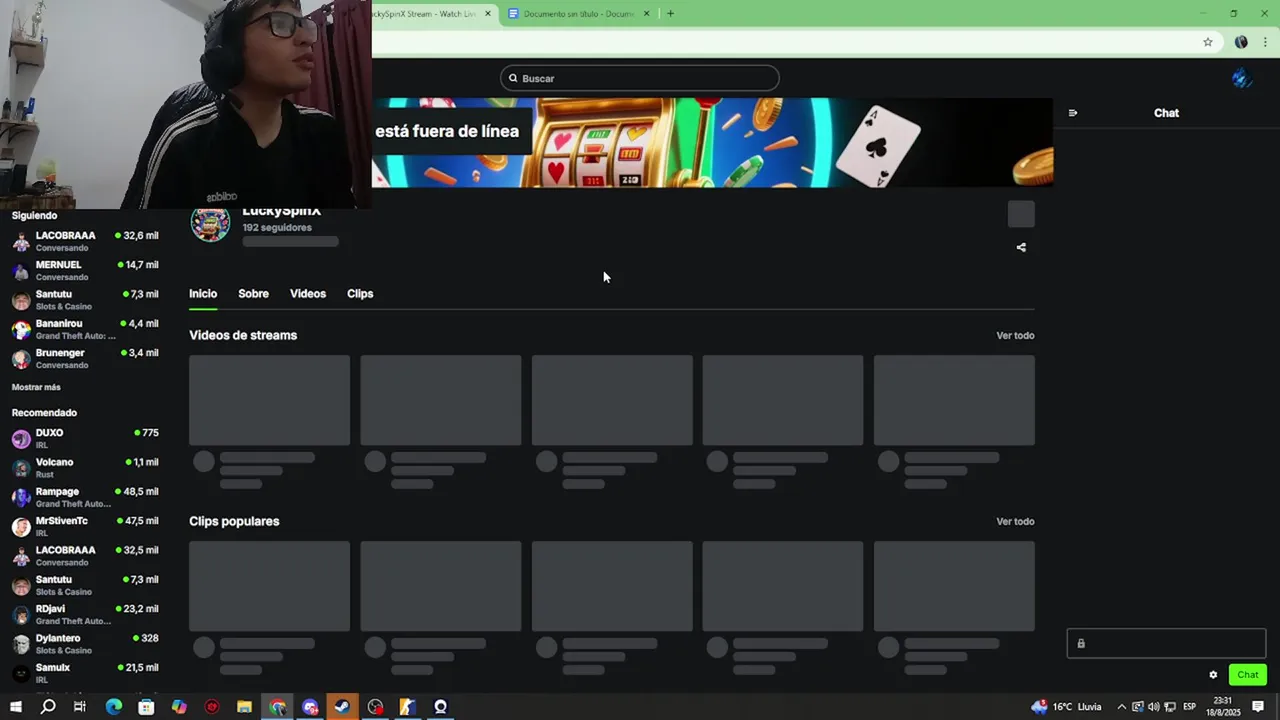Open the last Clips populares thumbnail
The image size is (1280, 720).
tap(954, 586)
